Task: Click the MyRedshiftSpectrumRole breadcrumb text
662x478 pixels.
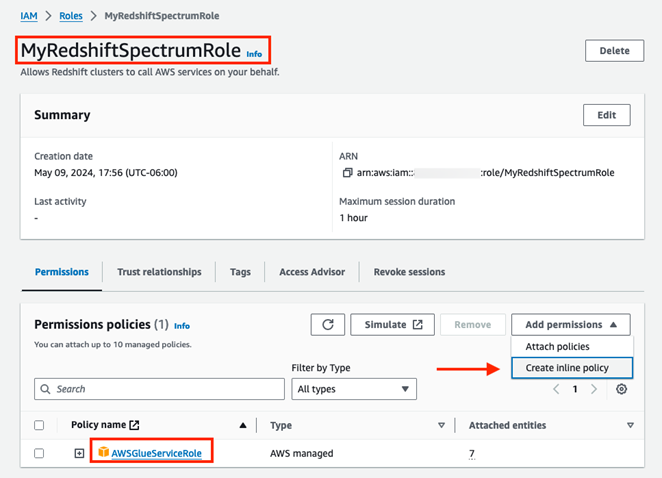Action: pyautogui.click(x=162, y=16)
